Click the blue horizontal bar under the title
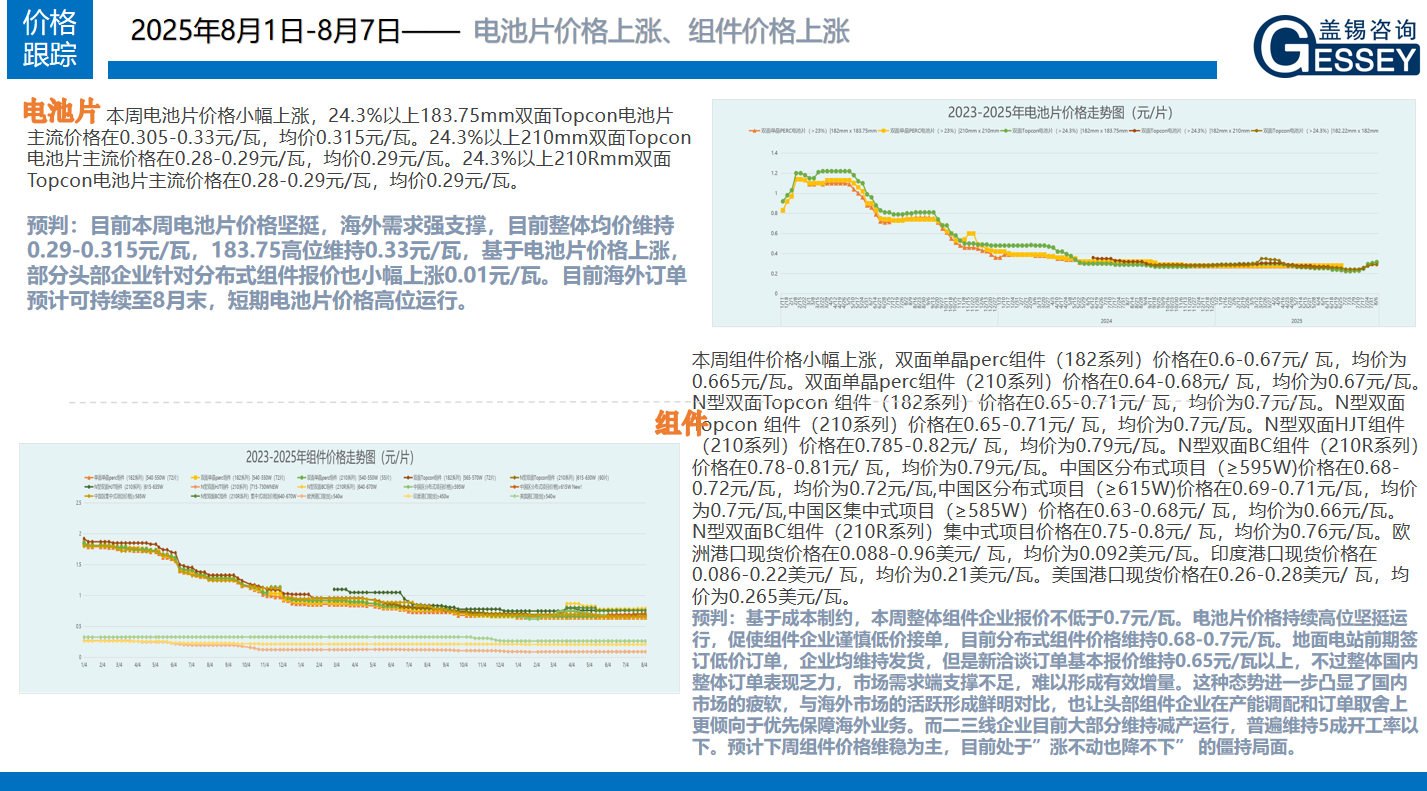1427x791 pixels. [660, 70]
